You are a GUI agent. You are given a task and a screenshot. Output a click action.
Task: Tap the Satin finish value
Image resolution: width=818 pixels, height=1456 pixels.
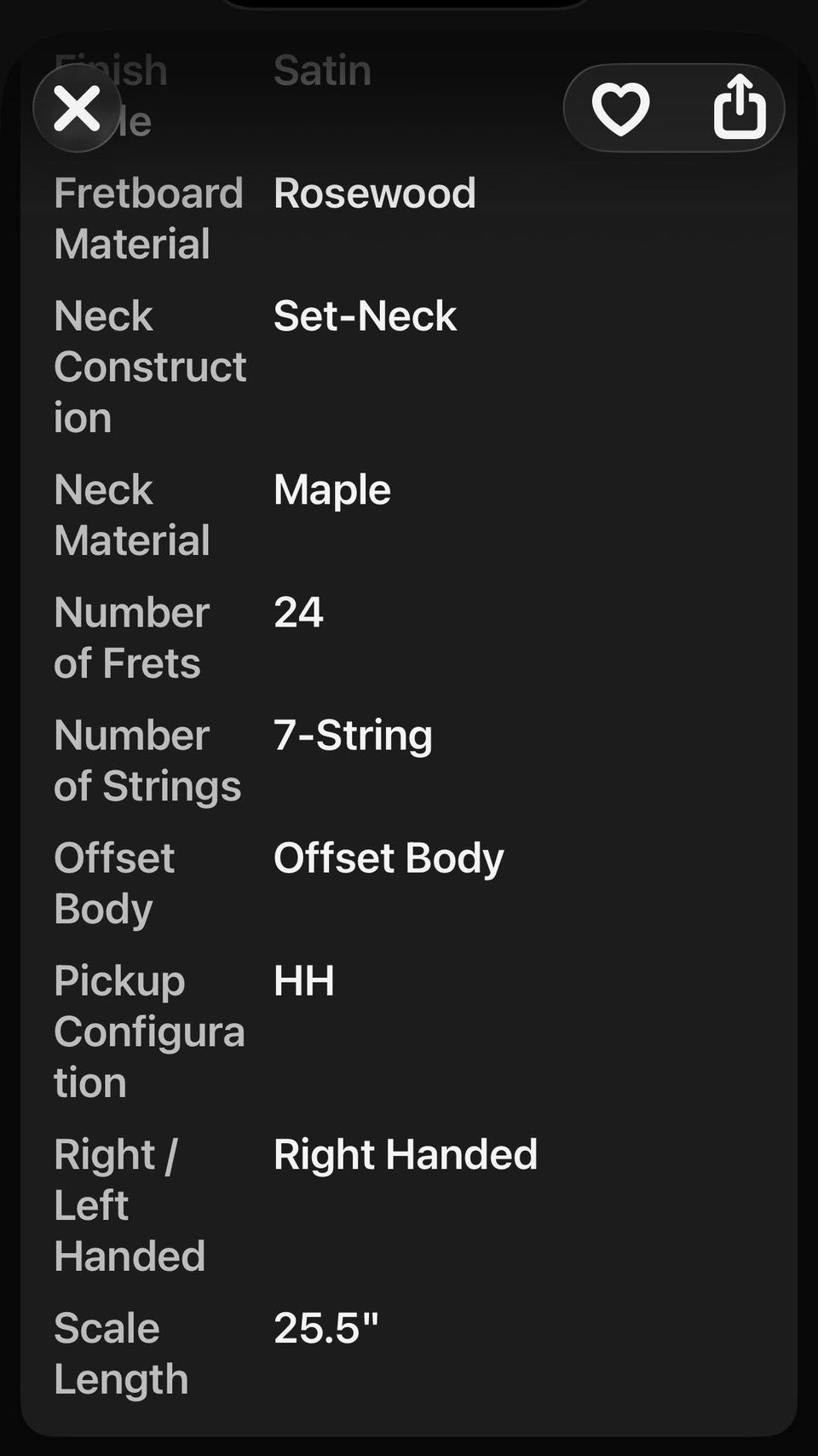tap(322, 71)
